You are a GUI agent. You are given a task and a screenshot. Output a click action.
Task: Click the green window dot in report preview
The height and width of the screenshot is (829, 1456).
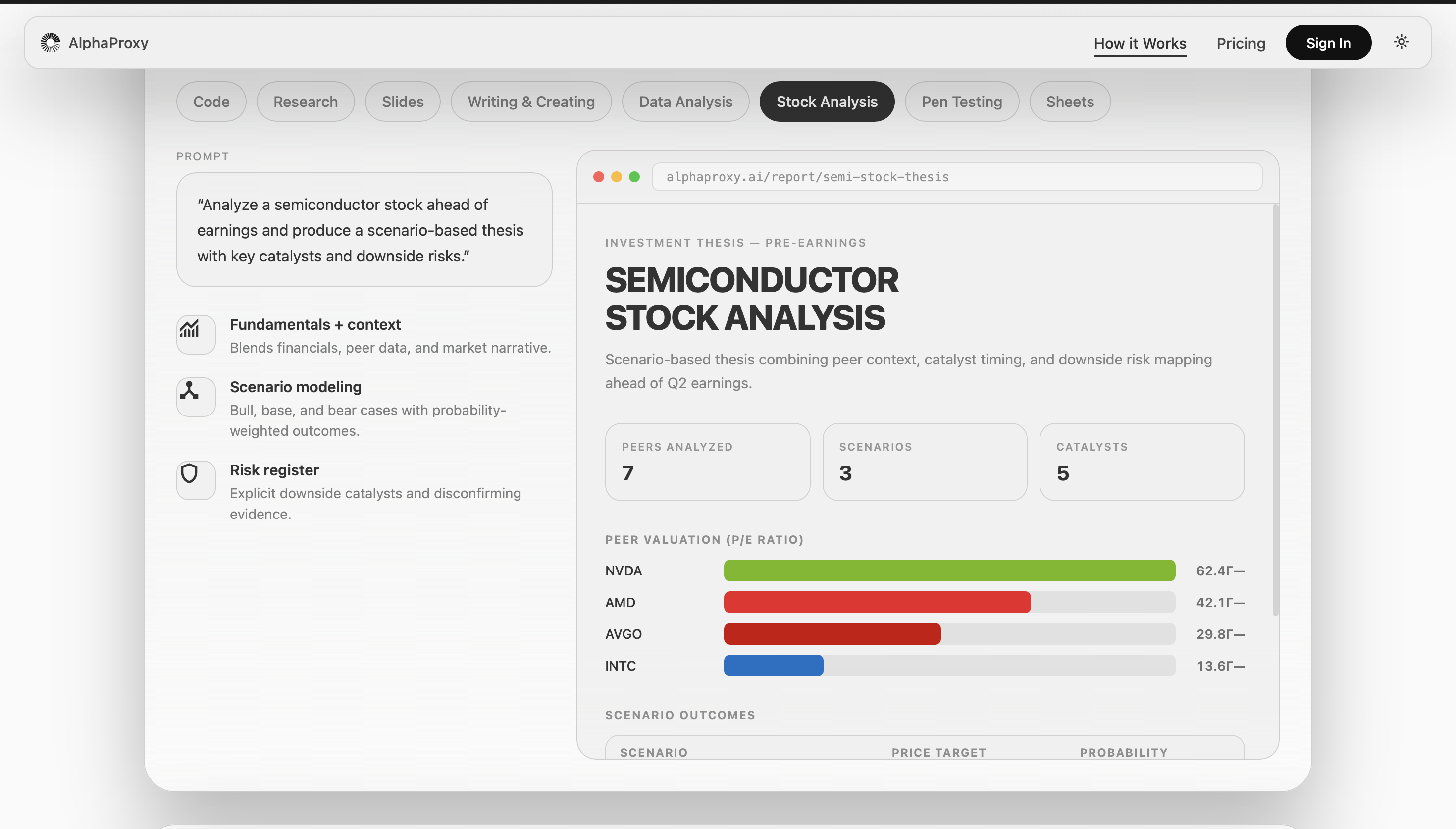634,177
